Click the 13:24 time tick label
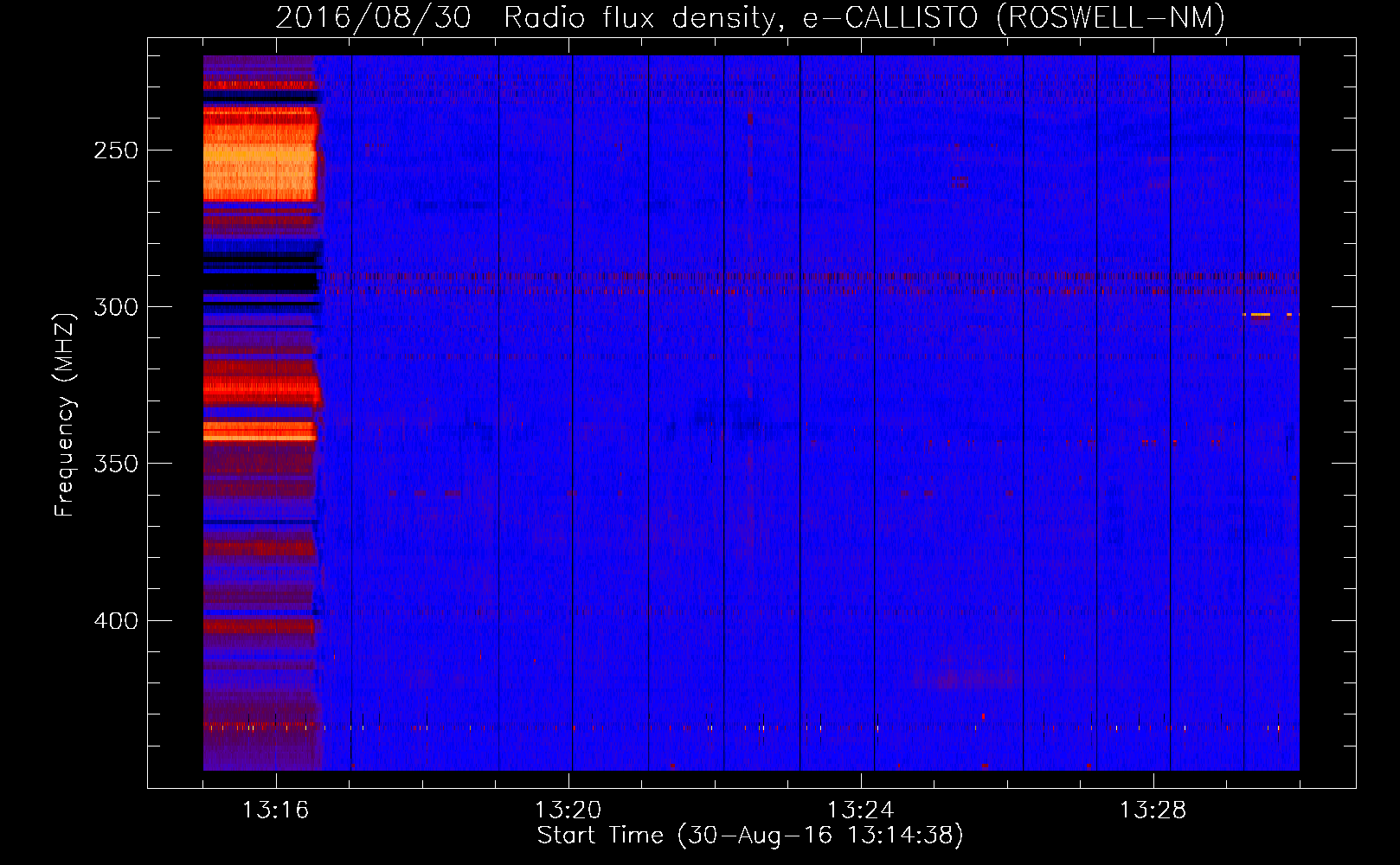1400x865 pixels. tap(860, 811)
